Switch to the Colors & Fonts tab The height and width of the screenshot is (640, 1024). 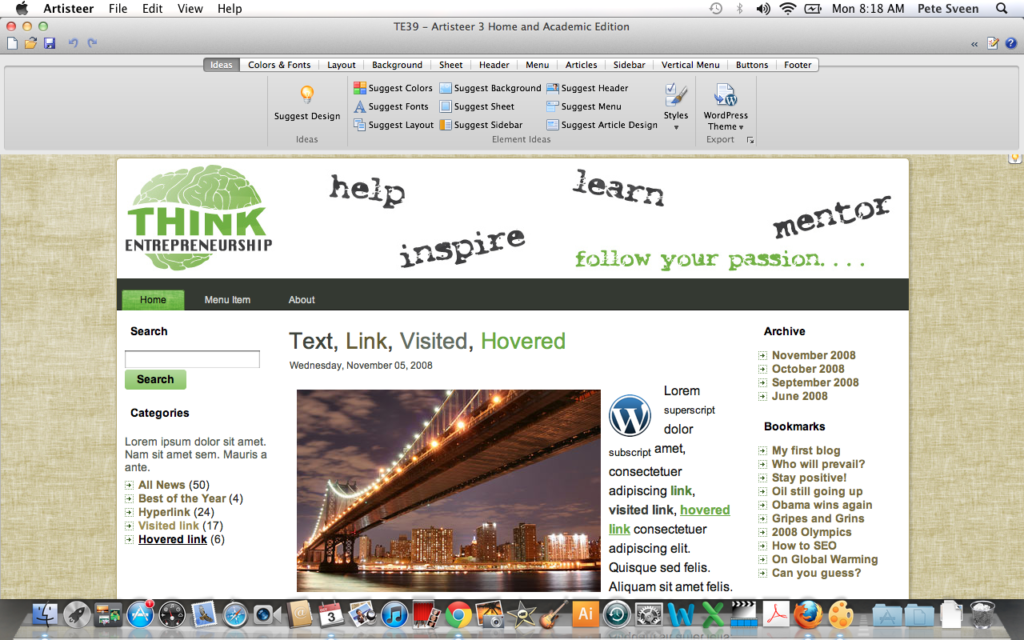coord(279,65)
